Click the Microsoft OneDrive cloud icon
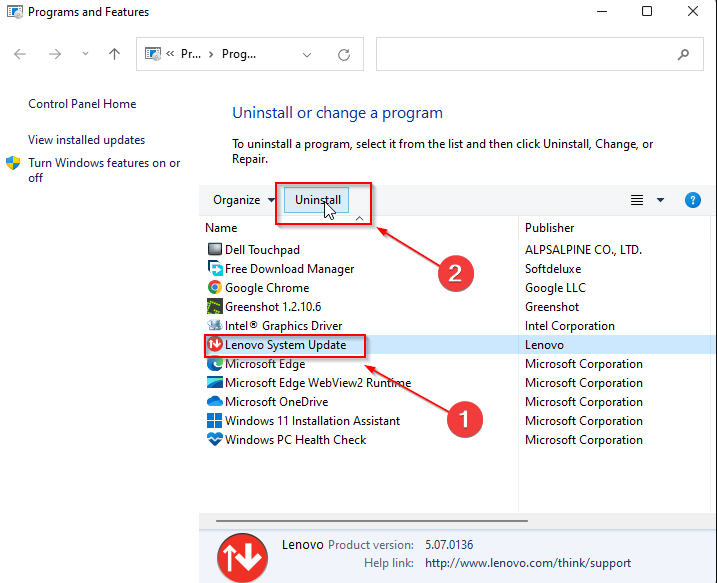717x583 pixels. (214, 401)
